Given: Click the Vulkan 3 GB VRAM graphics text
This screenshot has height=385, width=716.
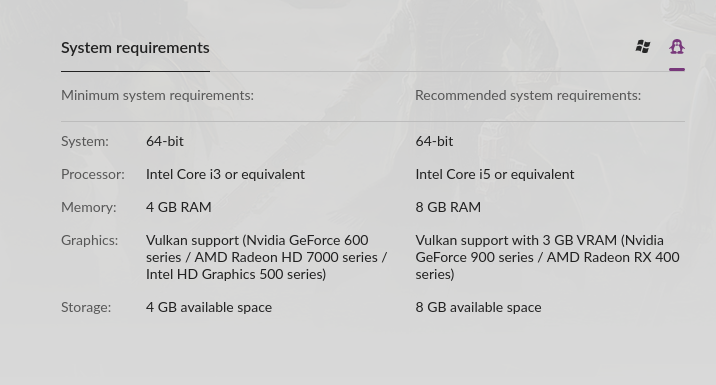Looking at the screenshot, I should tap(548, 257).
